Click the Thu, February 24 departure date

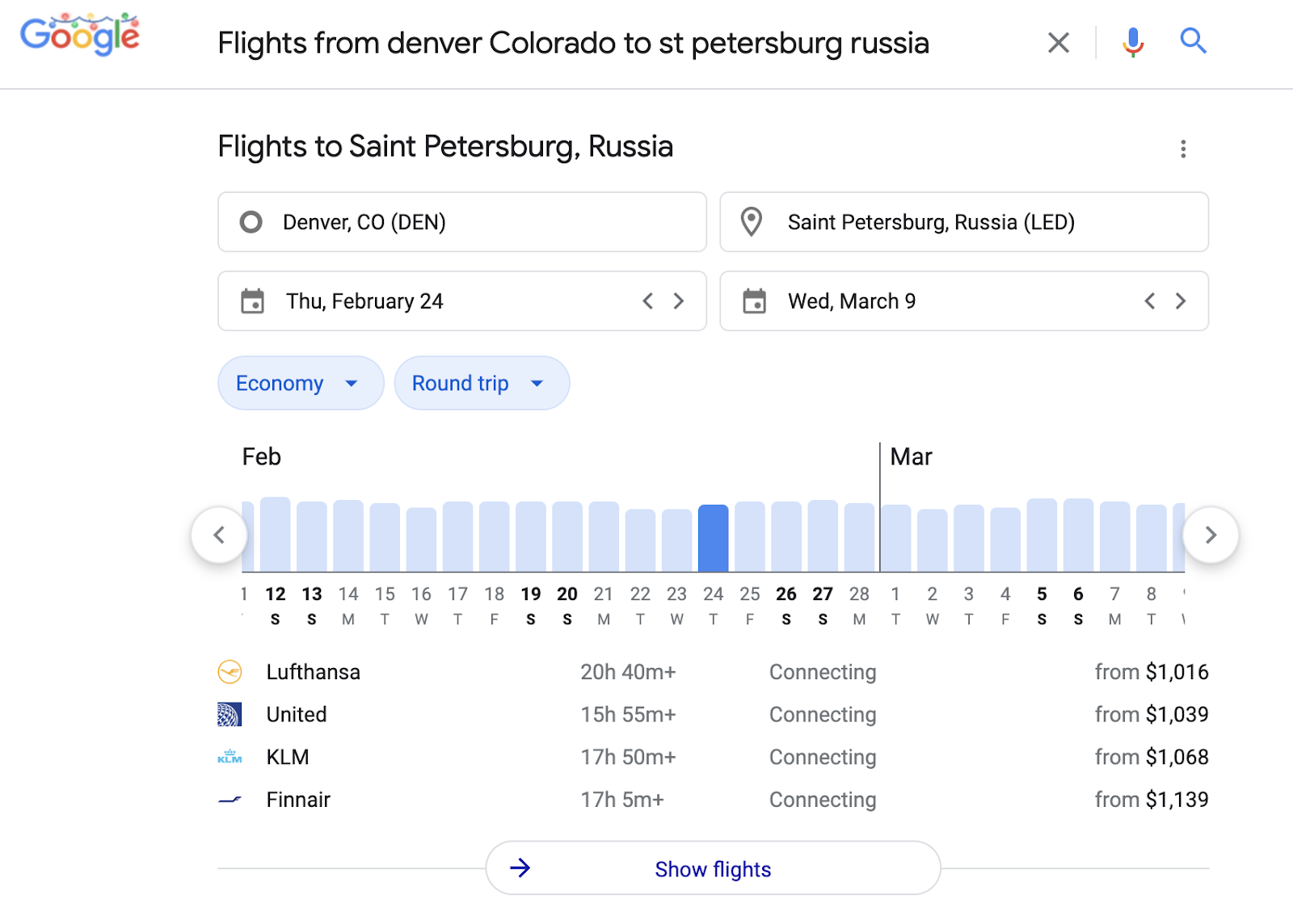tap(364, 301)
